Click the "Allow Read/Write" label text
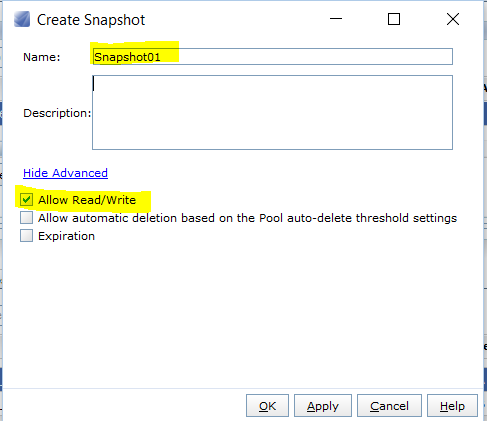The image size is (487, 421). click(87, 200)
